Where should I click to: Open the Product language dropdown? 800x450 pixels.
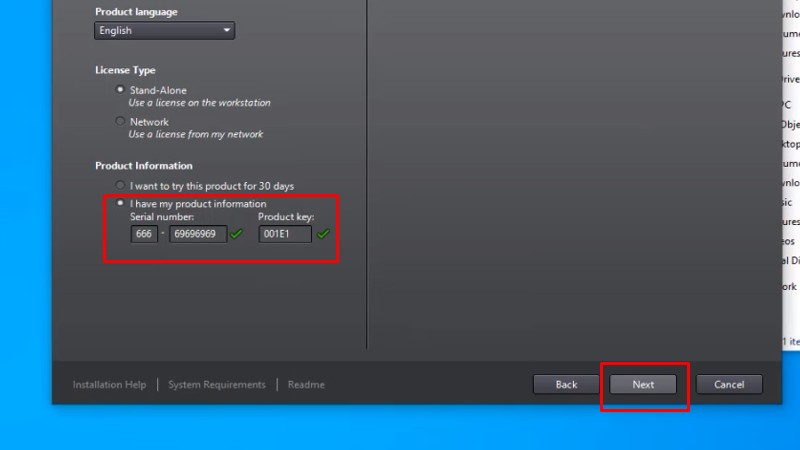164,31
